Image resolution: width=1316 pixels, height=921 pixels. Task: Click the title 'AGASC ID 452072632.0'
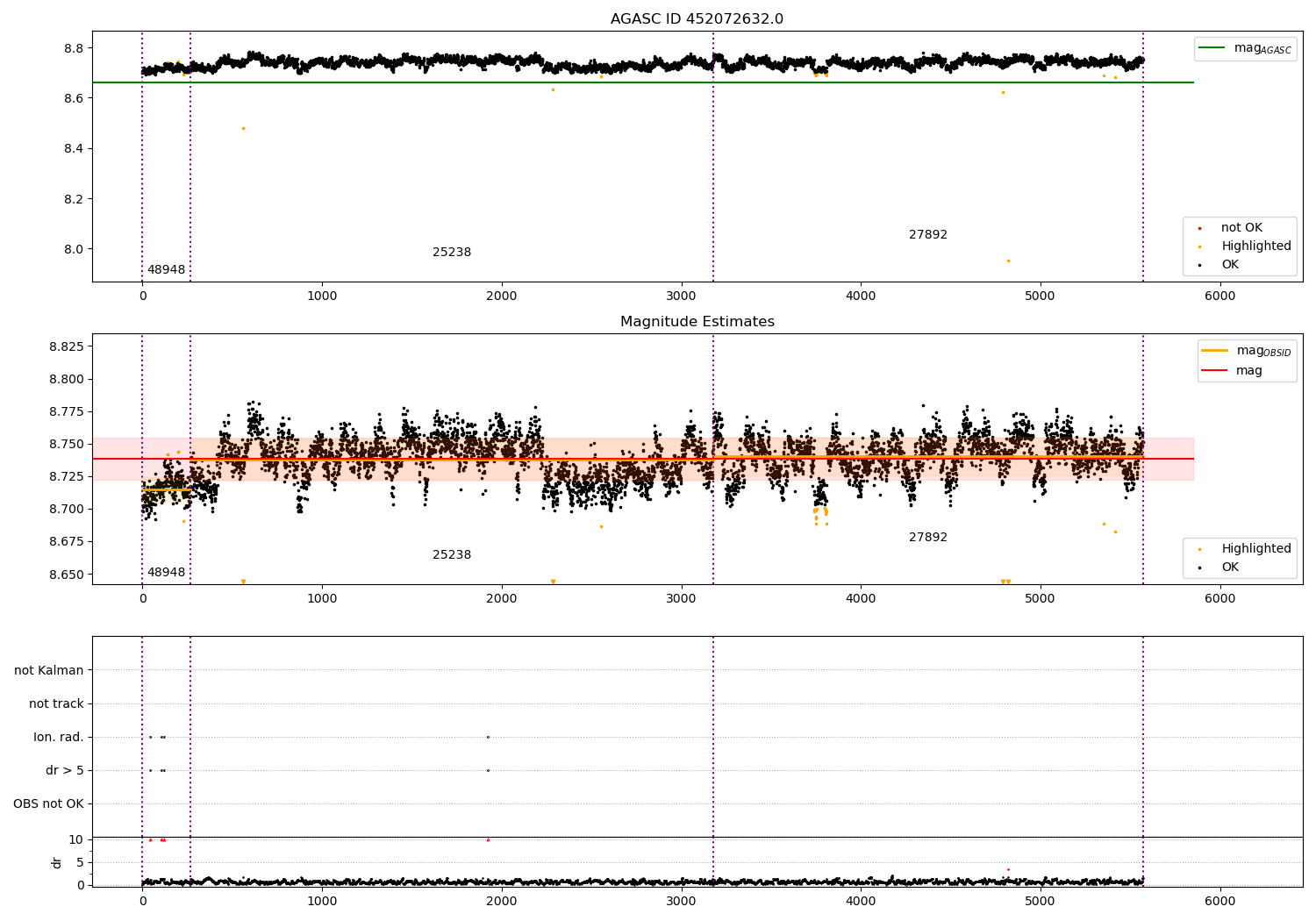tap(697, 19)
